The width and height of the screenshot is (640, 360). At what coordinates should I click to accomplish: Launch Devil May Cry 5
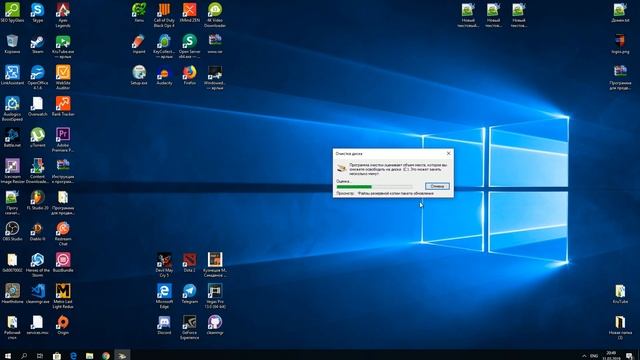[x=164, y=265]
